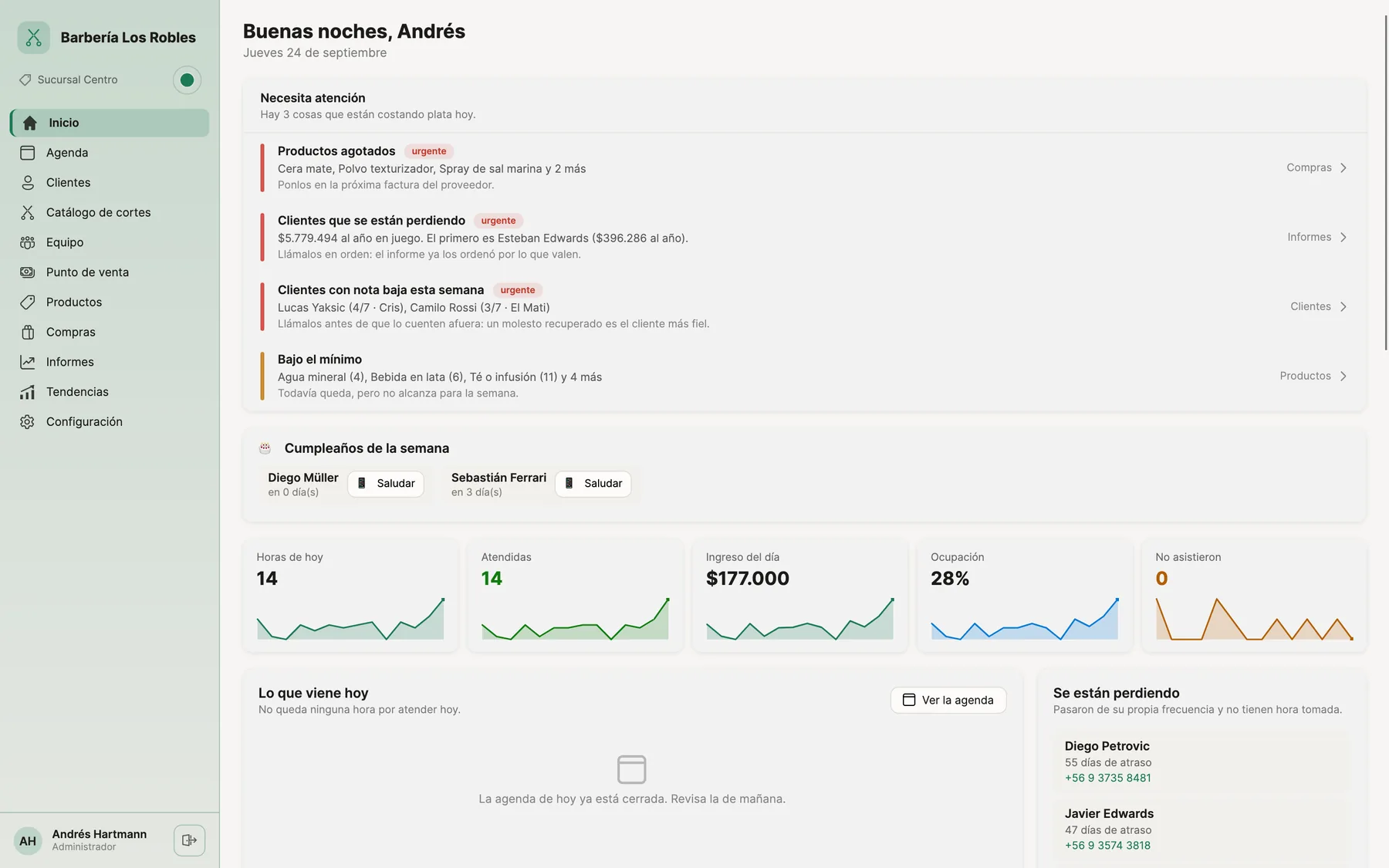The width and height of the screenshot is (1389, 868).
Task: Click the Bajo el mínimo alert title
Action: [x=319, y=360]
